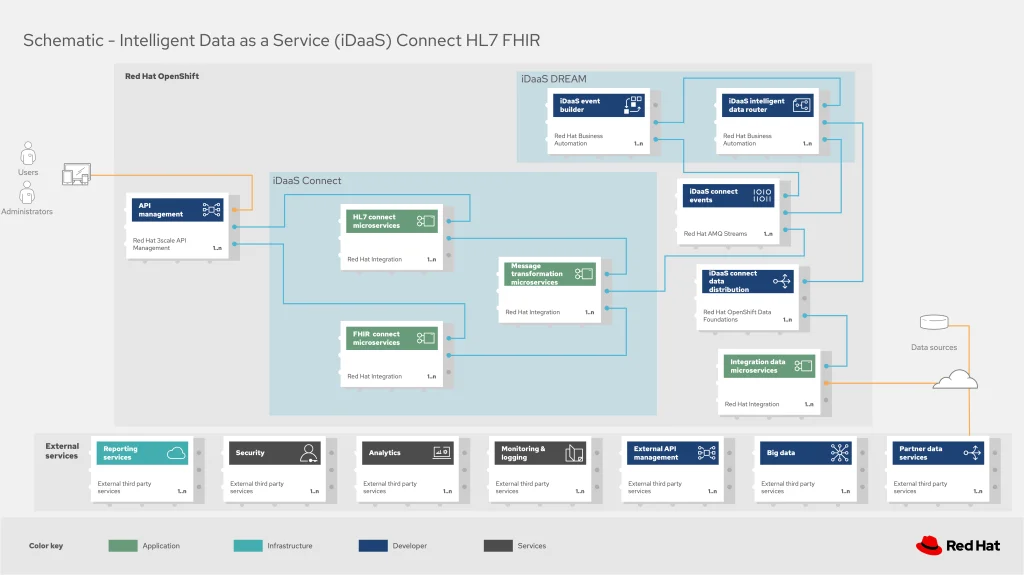
Task: Click the schematic title heading
Action: pyautogui.click(x=281, y=41)
